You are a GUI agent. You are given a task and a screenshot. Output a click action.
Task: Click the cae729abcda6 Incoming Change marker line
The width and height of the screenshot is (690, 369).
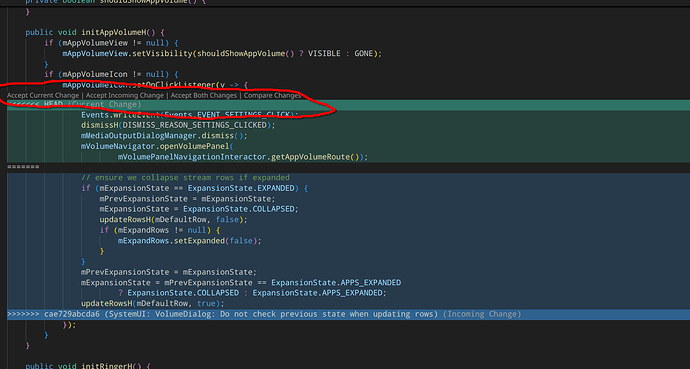tap(349, 314)
